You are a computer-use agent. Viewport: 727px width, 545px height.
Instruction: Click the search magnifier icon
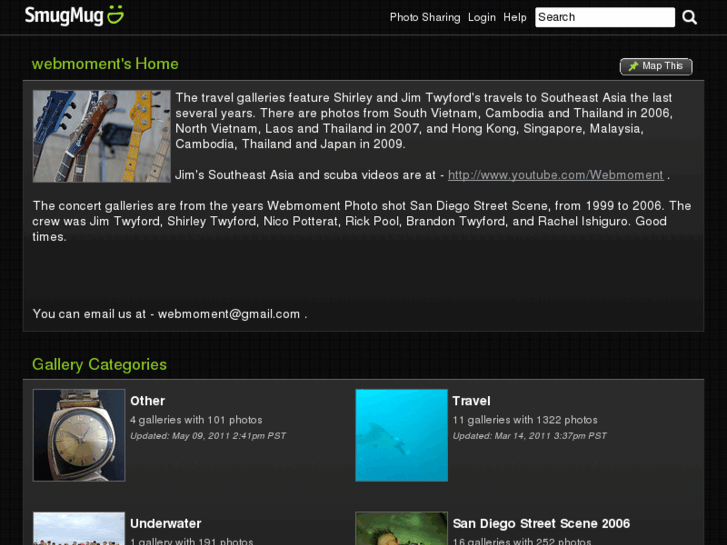point(689,17)
